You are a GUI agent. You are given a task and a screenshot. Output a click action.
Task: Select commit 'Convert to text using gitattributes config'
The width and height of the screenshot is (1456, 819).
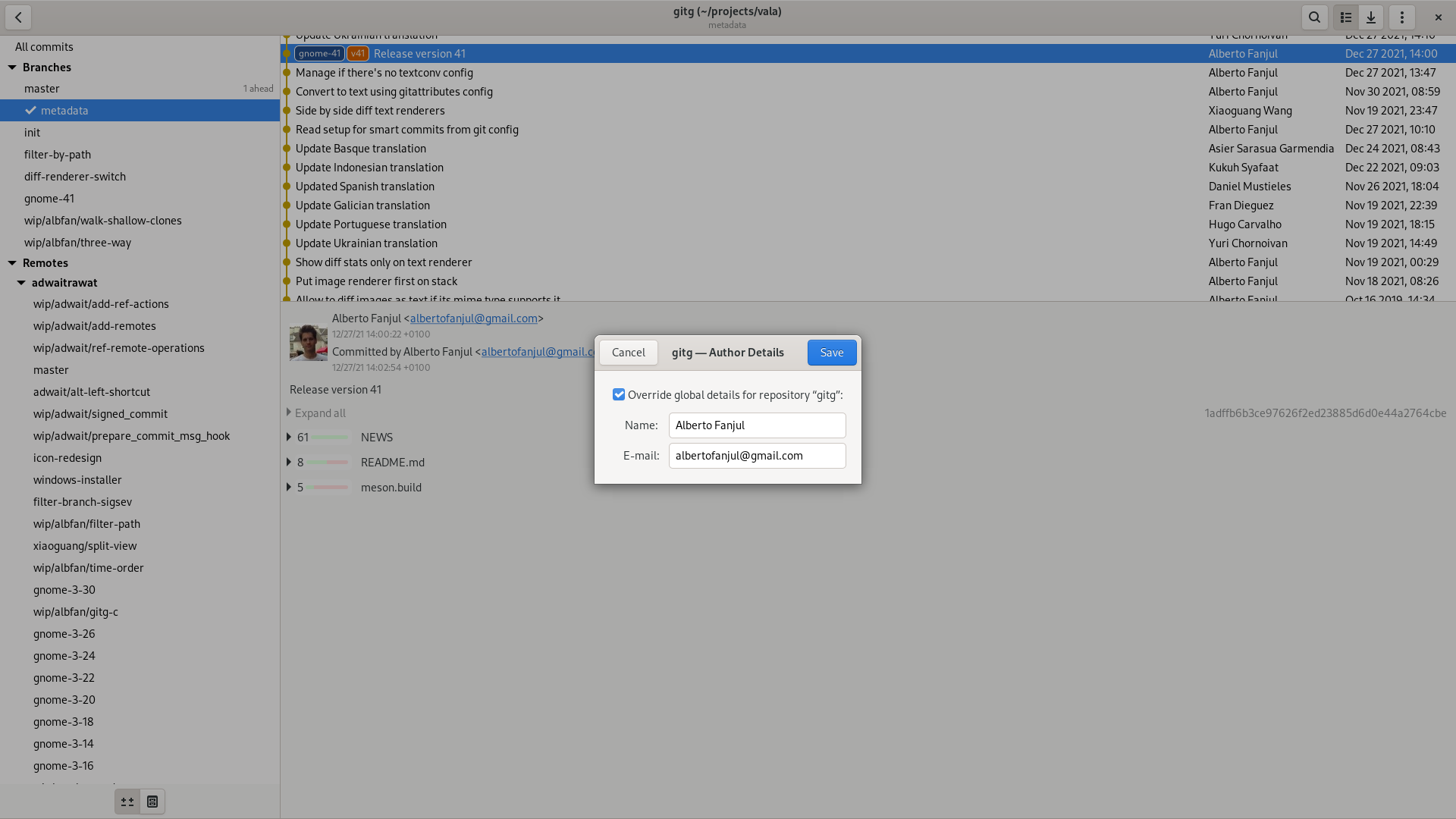868,92
